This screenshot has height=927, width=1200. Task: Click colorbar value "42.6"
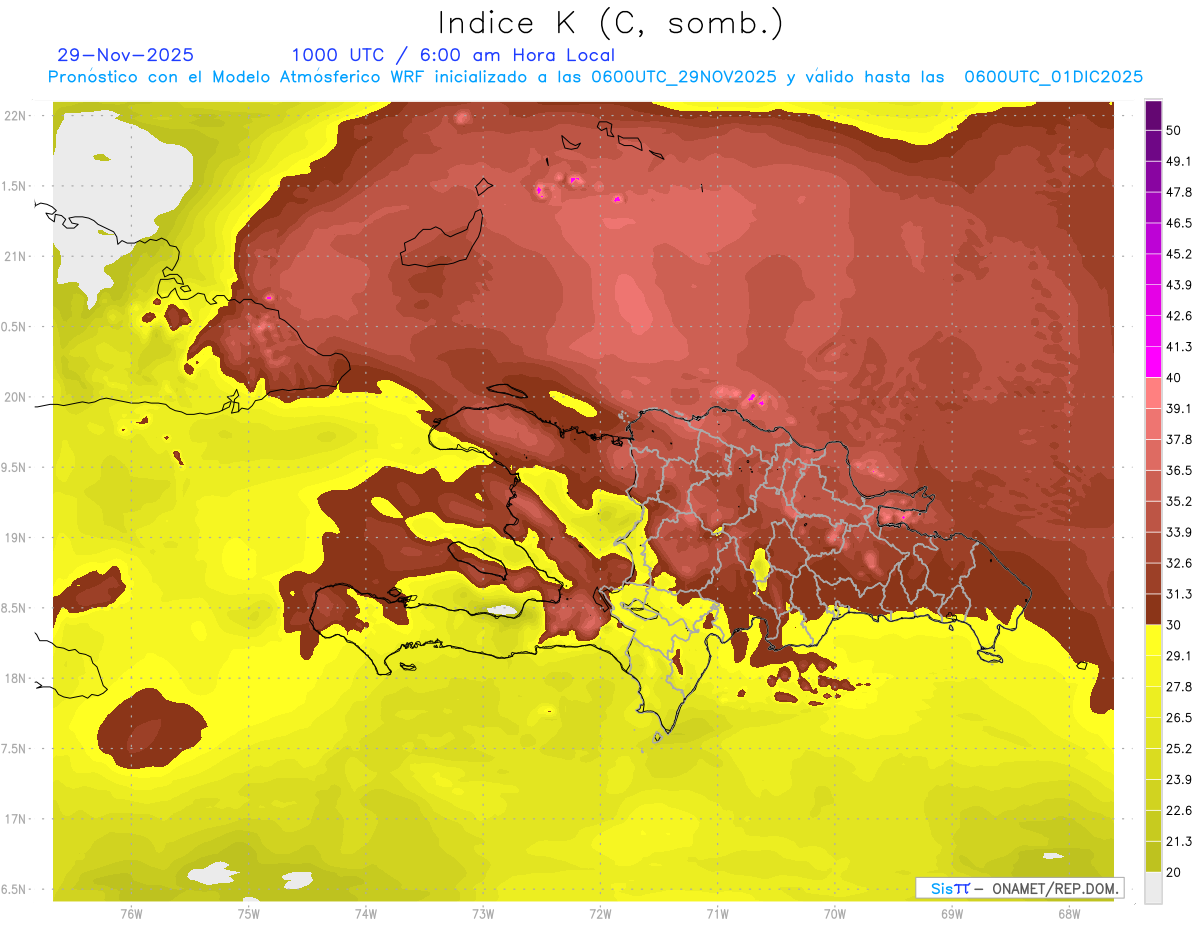(1179, 316)
